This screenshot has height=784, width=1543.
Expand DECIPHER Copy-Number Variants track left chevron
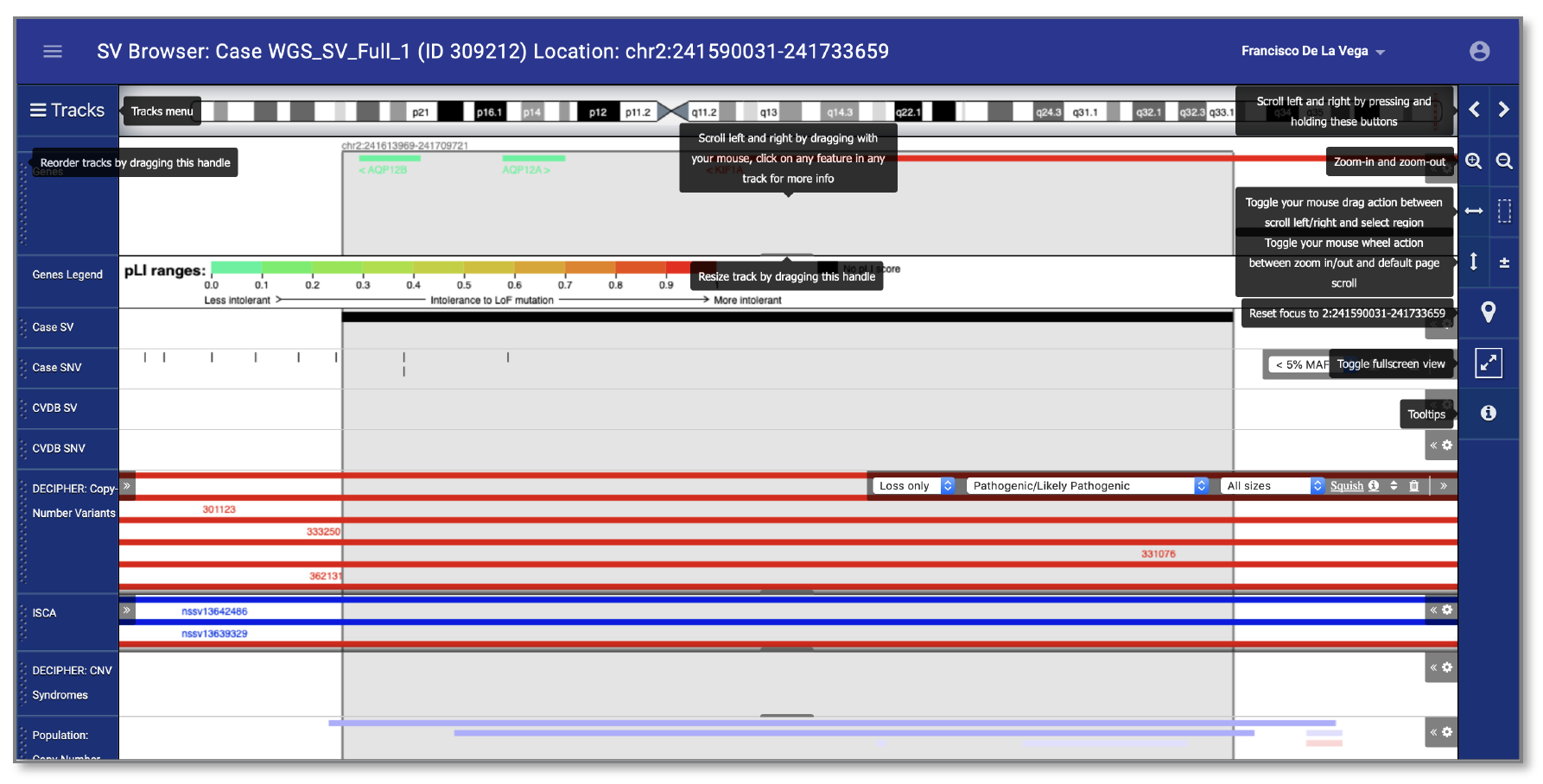127,486
